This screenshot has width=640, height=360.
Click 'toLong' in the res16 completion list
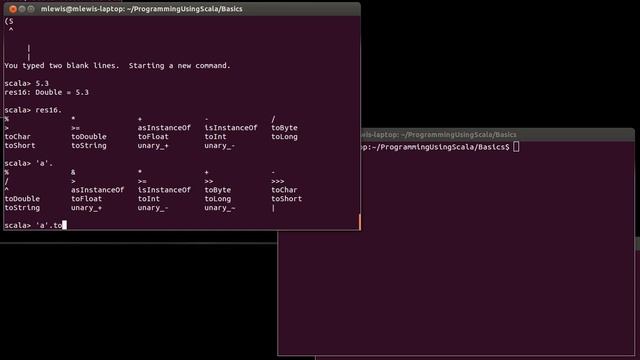tap(284, 137)
